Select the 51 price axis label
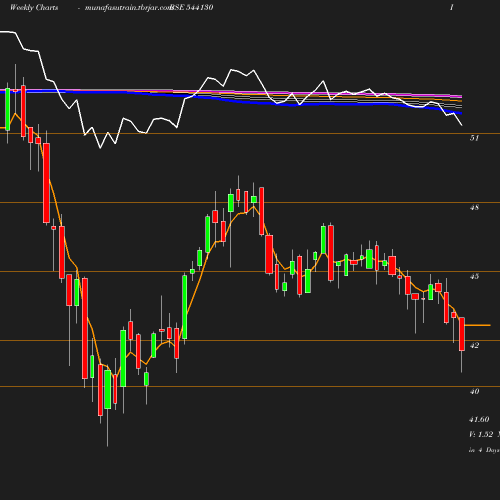The height and width of the screenshot is (500, 500). point(474,138)
